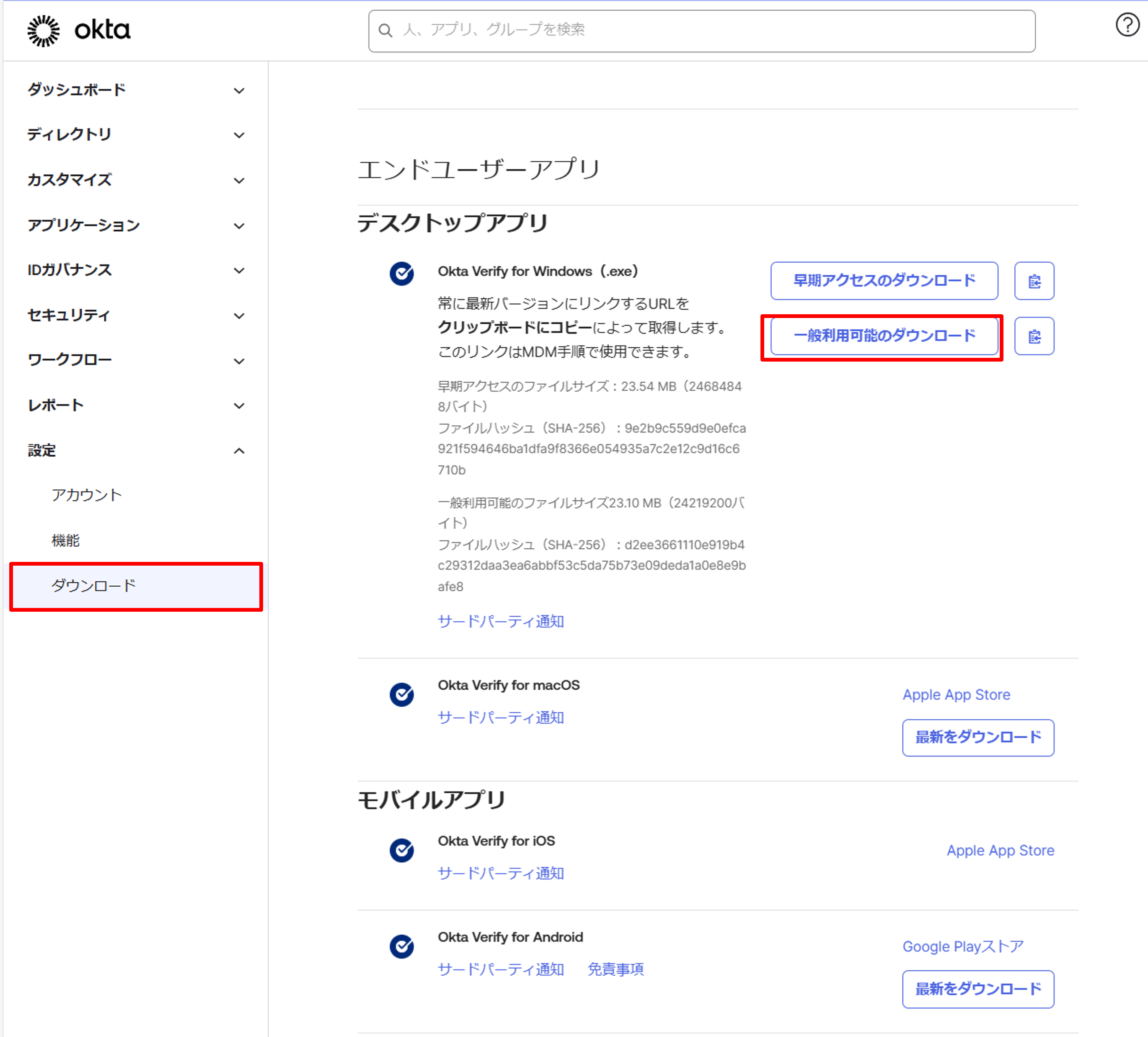Screen dimensions: 1148x1037
Task: Focus the 人、アプリ、グループを検索 field
Action: 701,31
